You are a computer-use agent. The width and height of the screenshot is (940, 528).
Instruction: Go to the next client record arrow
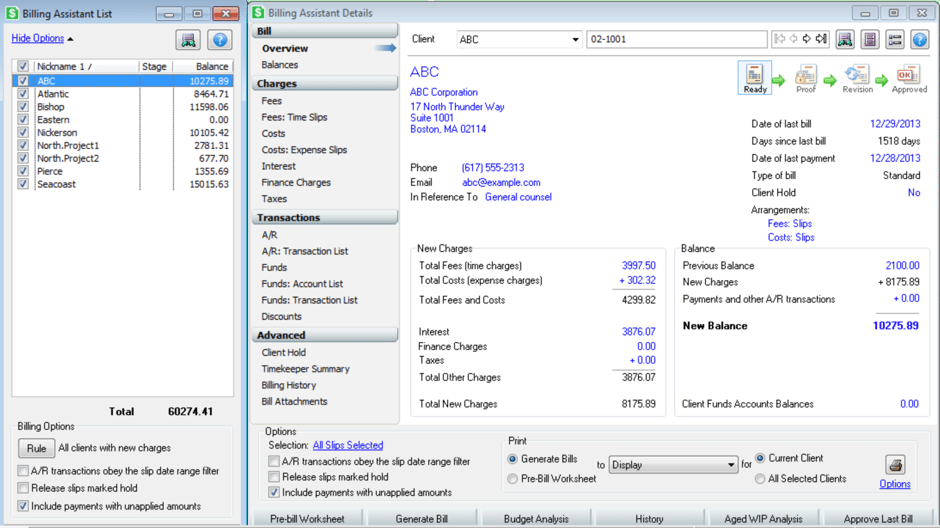(807, 40)
